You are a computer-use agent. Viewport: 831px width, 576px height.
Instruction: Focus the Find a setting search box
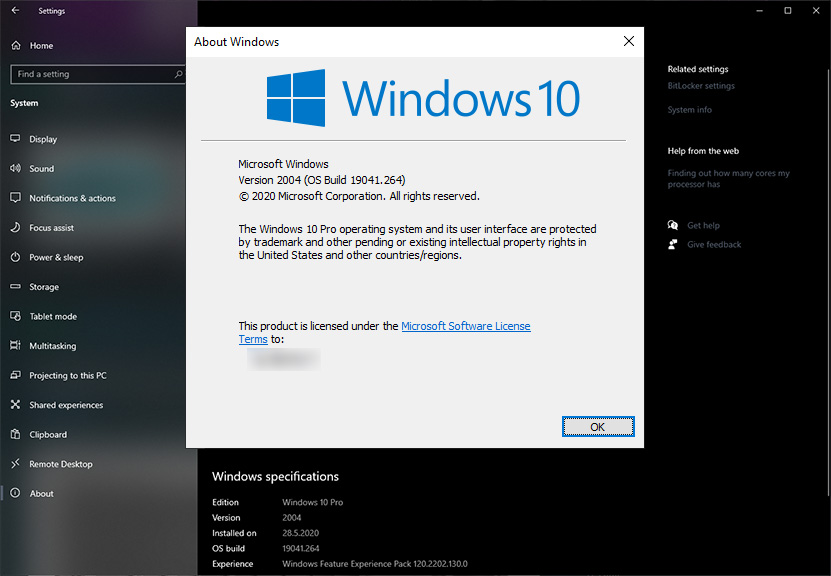pyautogui.click(x=98, y=74)
